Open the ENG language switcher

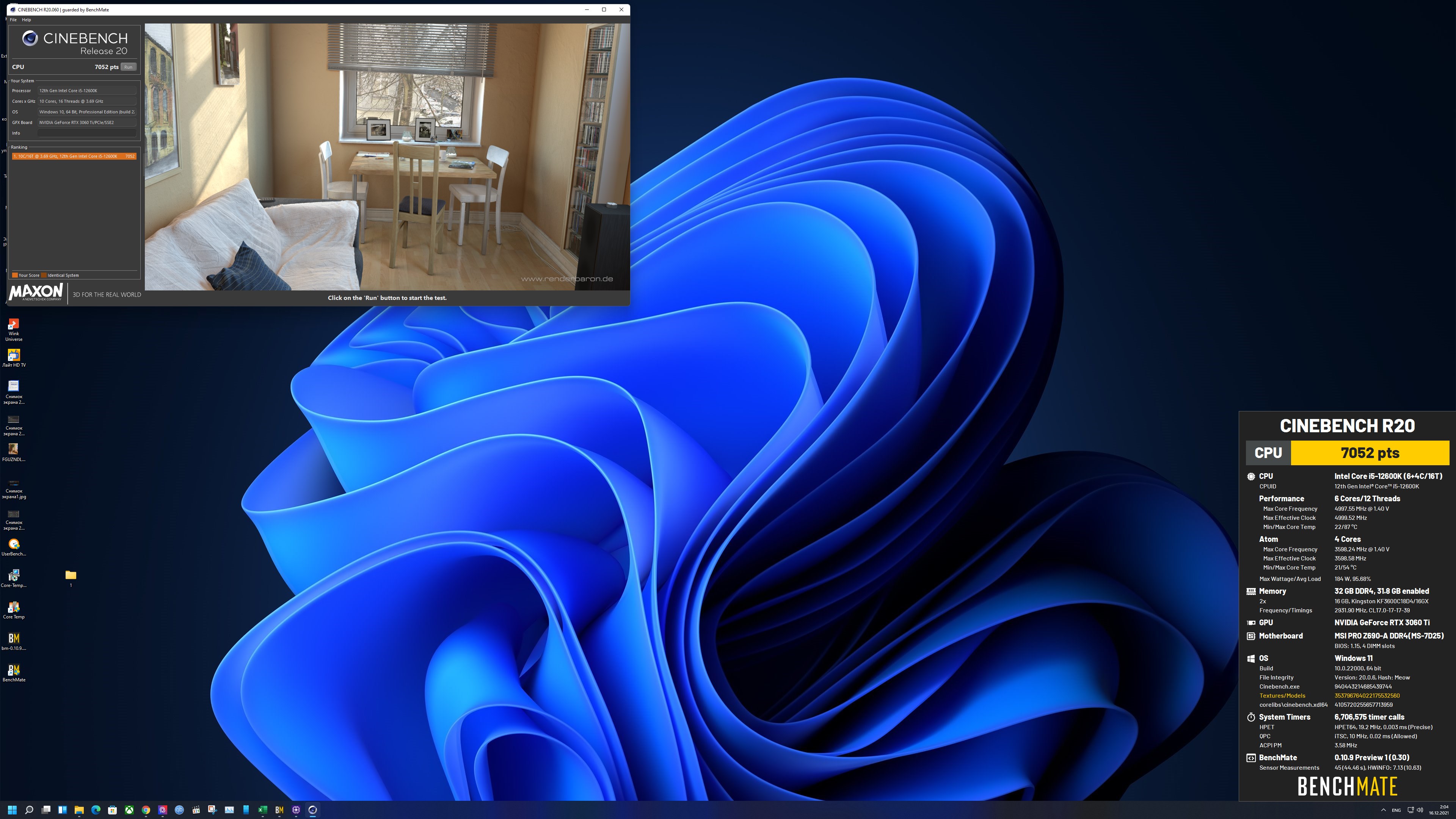point(1396,810)
